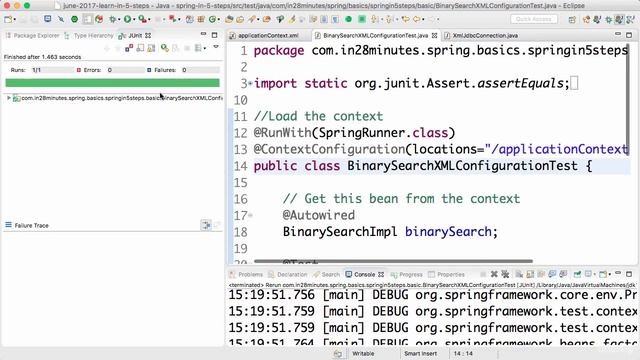640x360 pixels.
Task: Click the Pin Console icon
Action: tap(577, 274)
